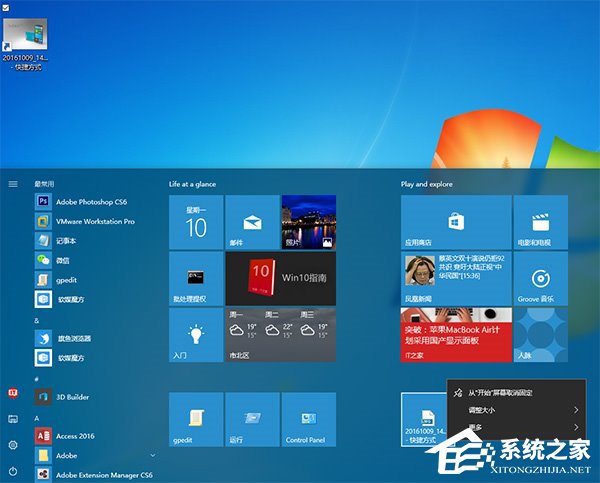This screenshot has width=600, height=483.
Task: Expand the Adobe folder chevron
Action: [152, 455]
